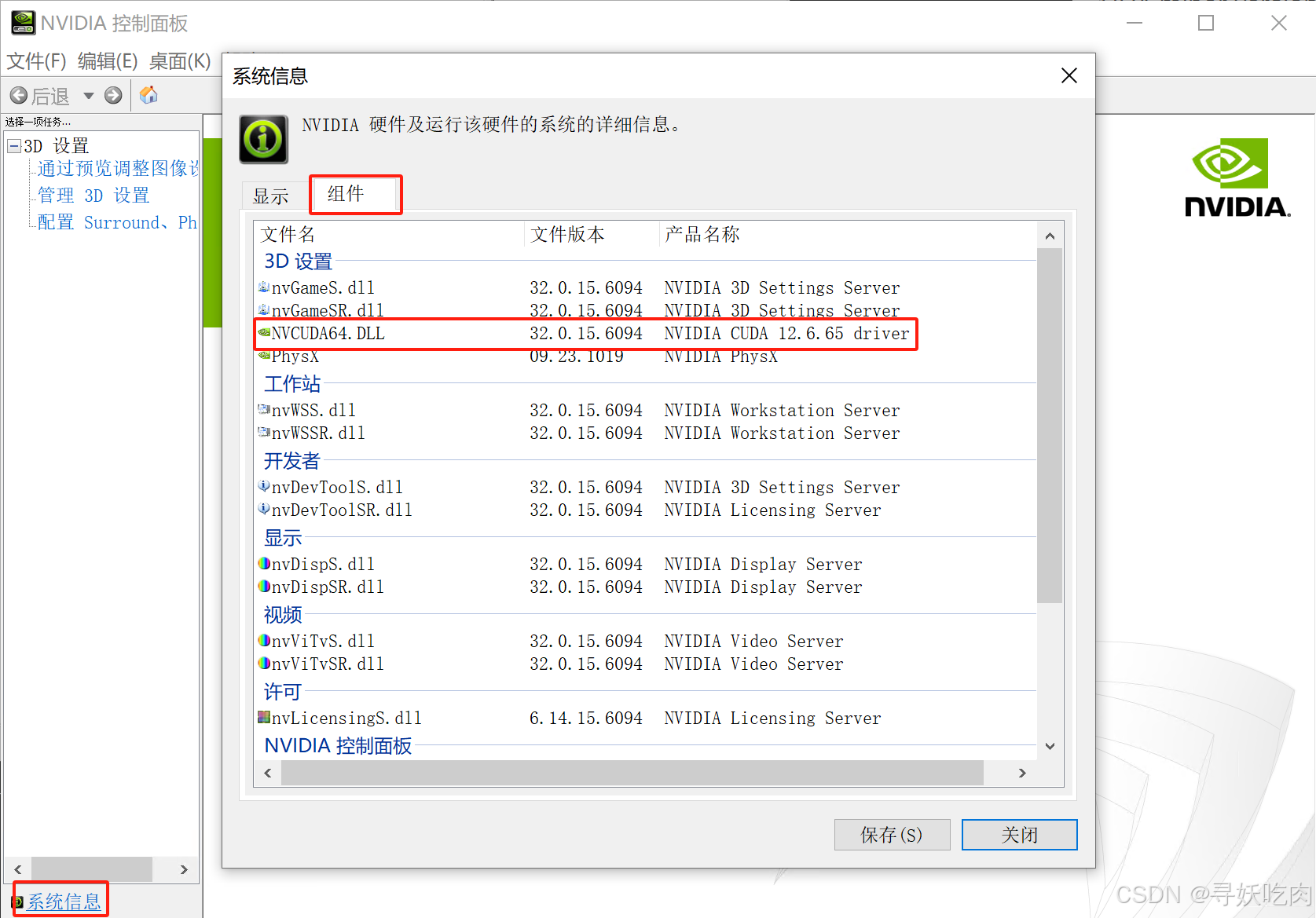Click PhysX version 09.23.1019

[x=577, y=357]
